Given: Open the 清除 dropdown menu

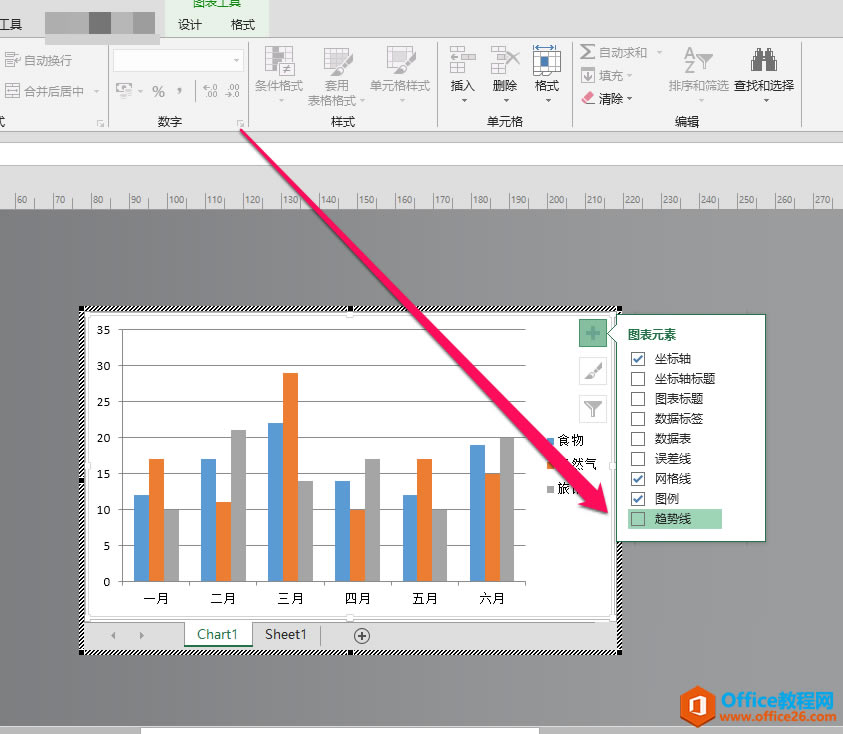Looking at the screenshot, I should 631,99.
